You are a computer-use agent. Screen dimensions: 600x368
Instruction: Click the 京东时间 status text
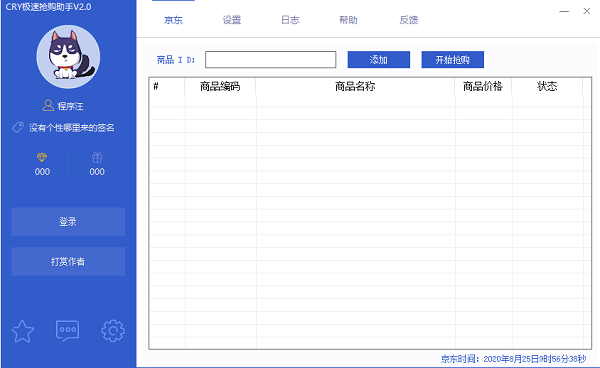[514, 359]
